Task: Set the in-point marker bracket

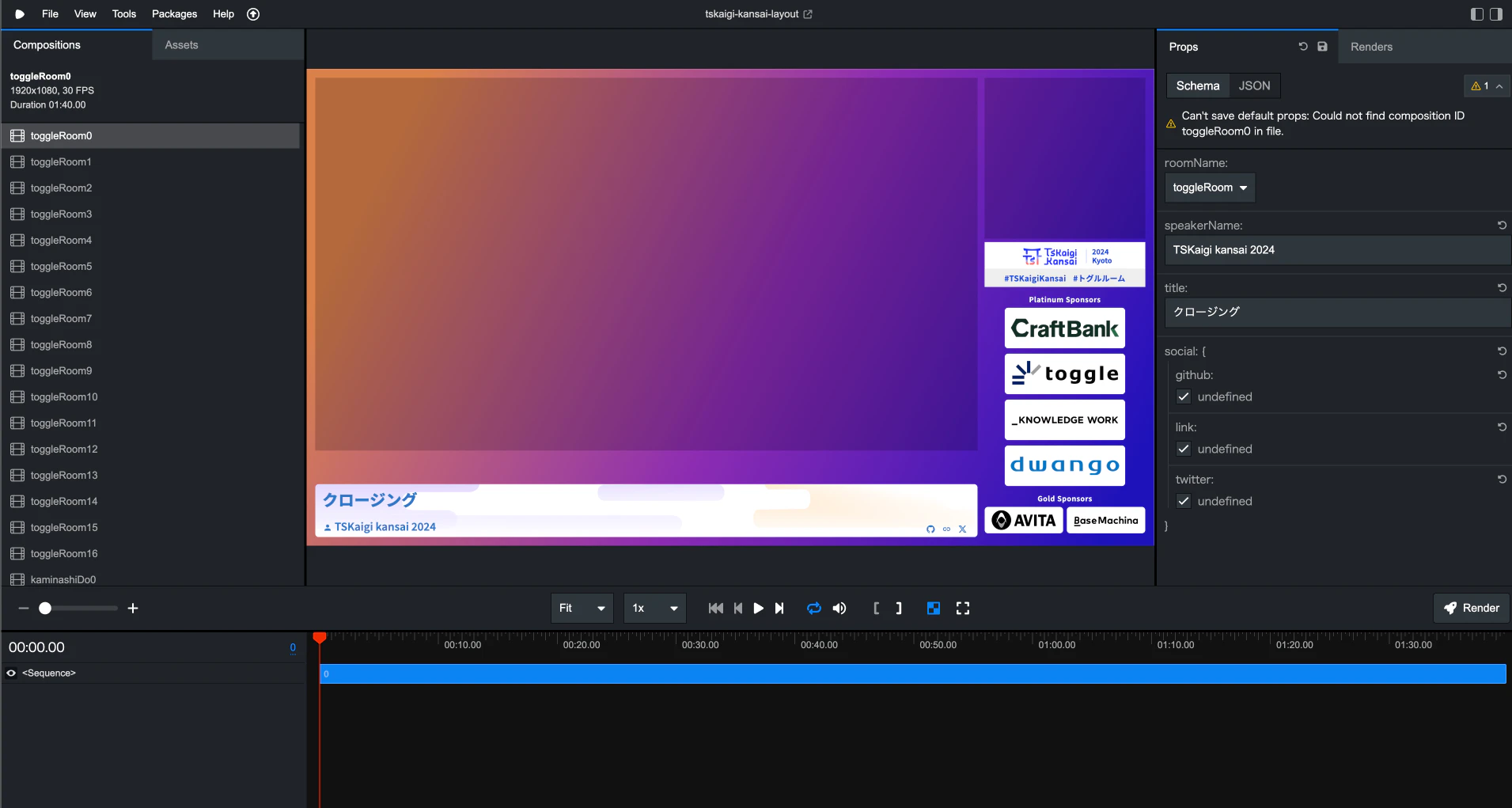Action: tap(876, 608)
